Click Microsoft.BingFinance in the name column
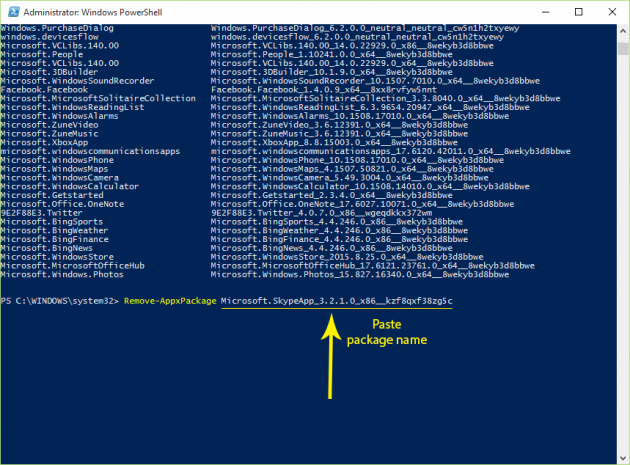Image resolution: width=630 pixels, height=465 pixels. tap(54, 239)
